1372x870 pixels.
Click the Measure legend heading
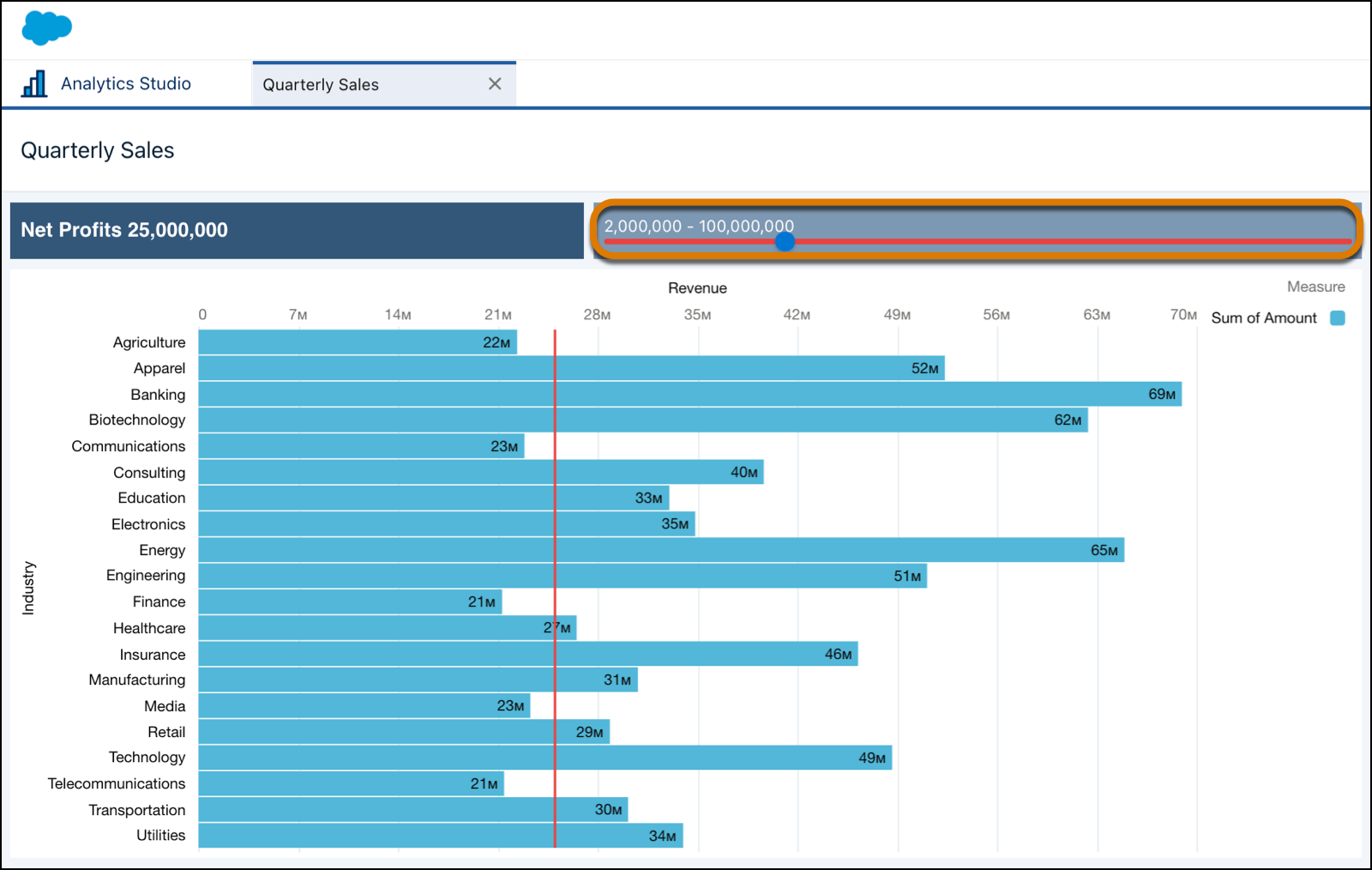click(x=1315, y=287)
